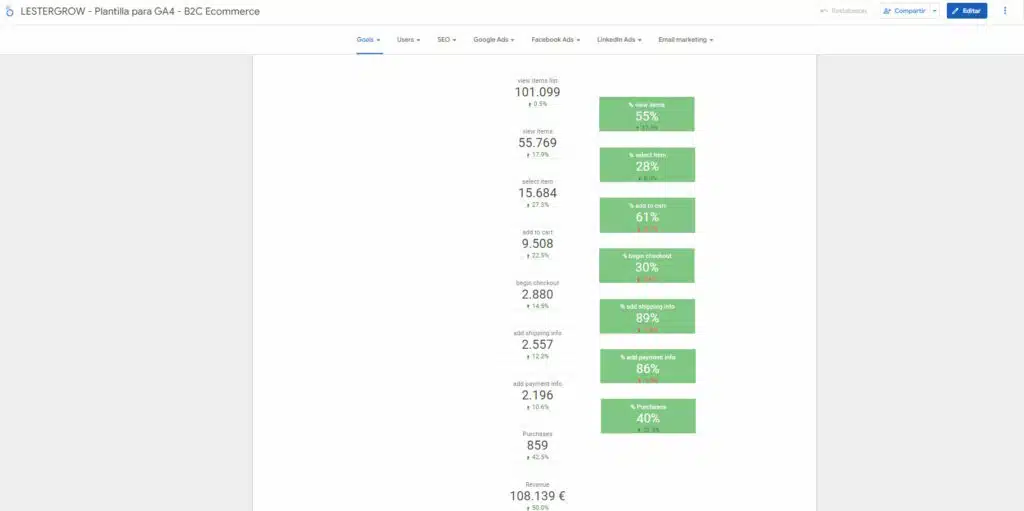Click the % begin checkout 30% scorecard
This screenshot has height=511, width=1024.
pyautogui.click(x=647, y=265)
